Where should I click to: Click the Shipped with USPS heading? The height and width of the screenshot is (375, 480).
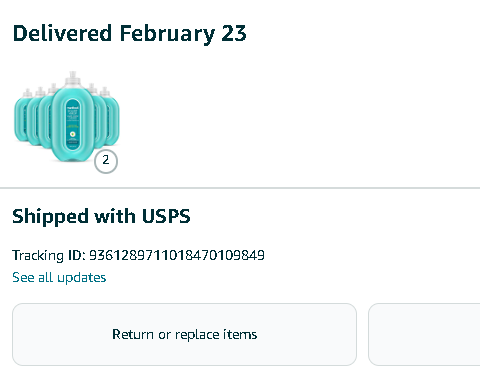(x=101, y=216)
